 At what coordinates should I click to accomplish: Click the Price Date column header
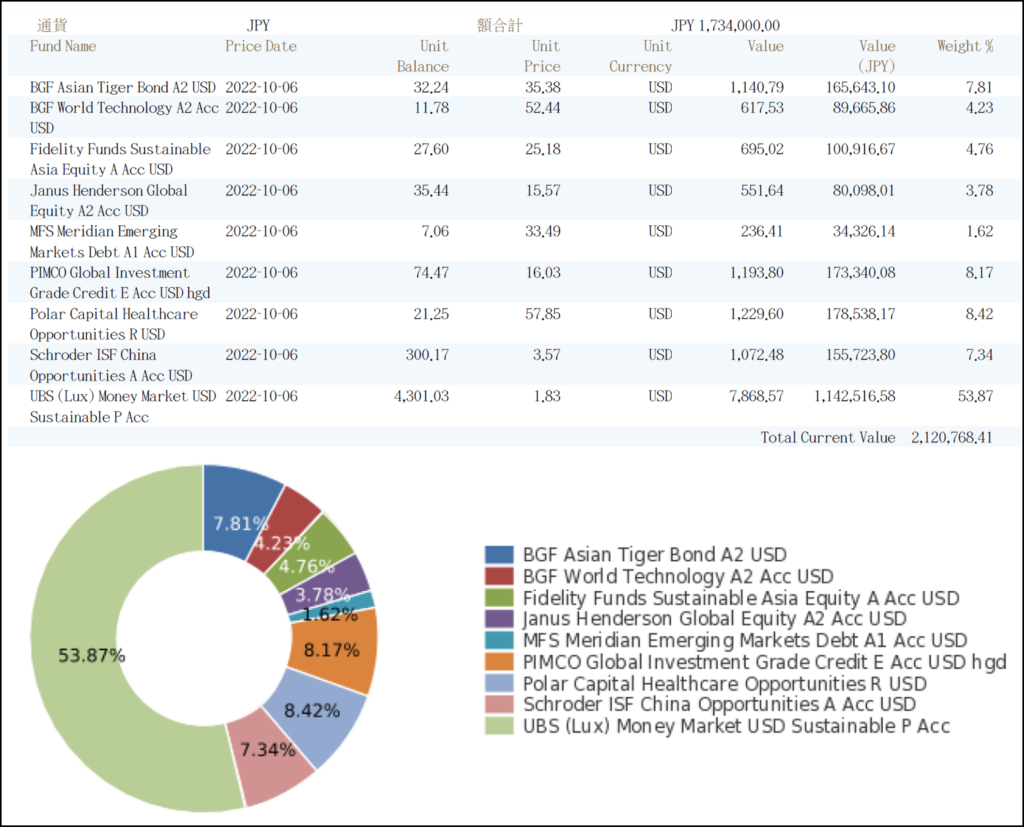[261, 46]
